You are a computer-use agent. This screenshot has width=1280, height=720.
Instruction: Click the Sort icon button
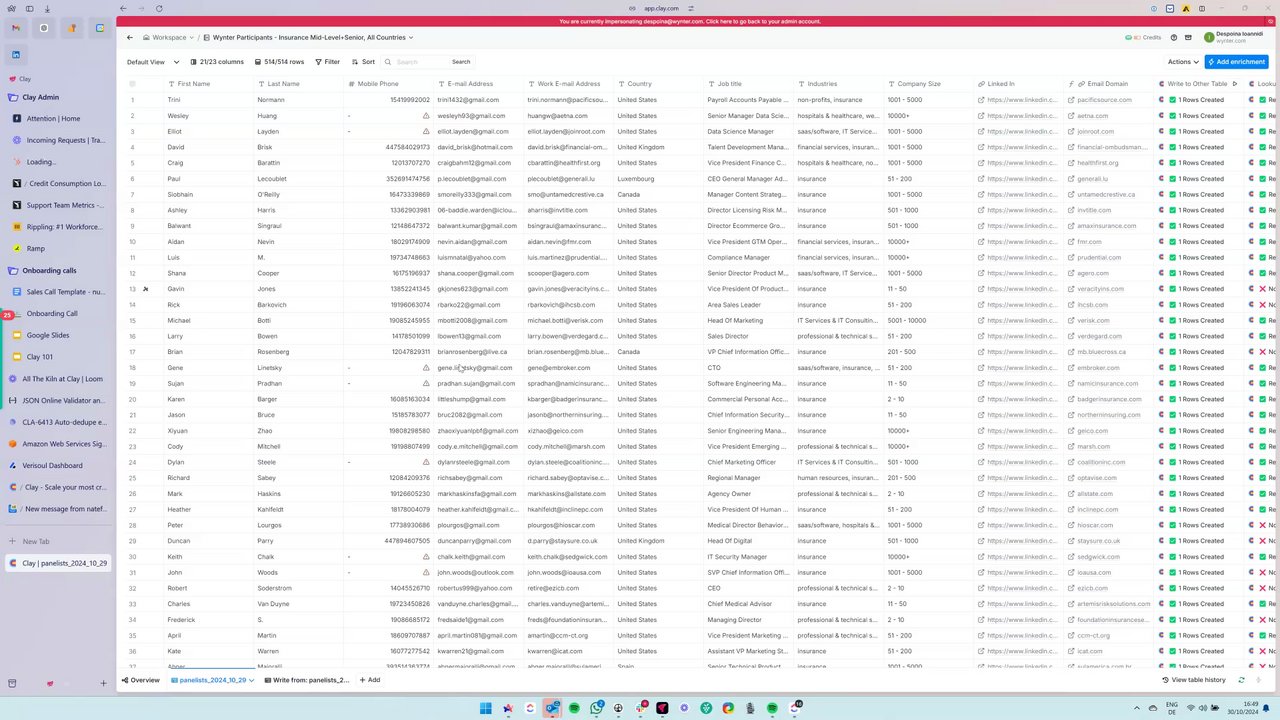click(363, 62)
